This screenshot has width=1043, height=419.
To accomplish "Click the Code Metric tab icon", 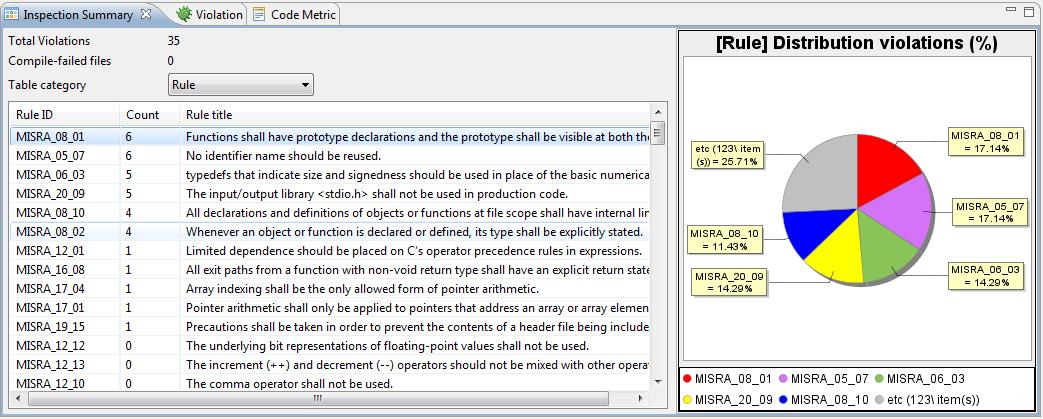I will coord(260,15).
